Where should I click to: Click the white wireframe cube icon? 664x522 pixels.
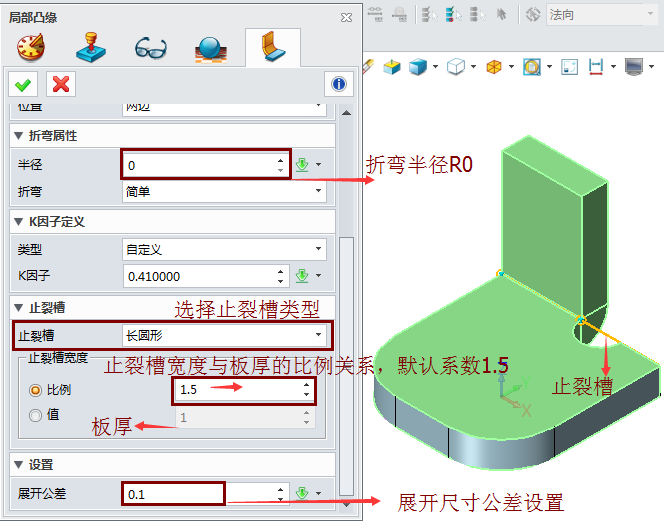click(456, 67)
